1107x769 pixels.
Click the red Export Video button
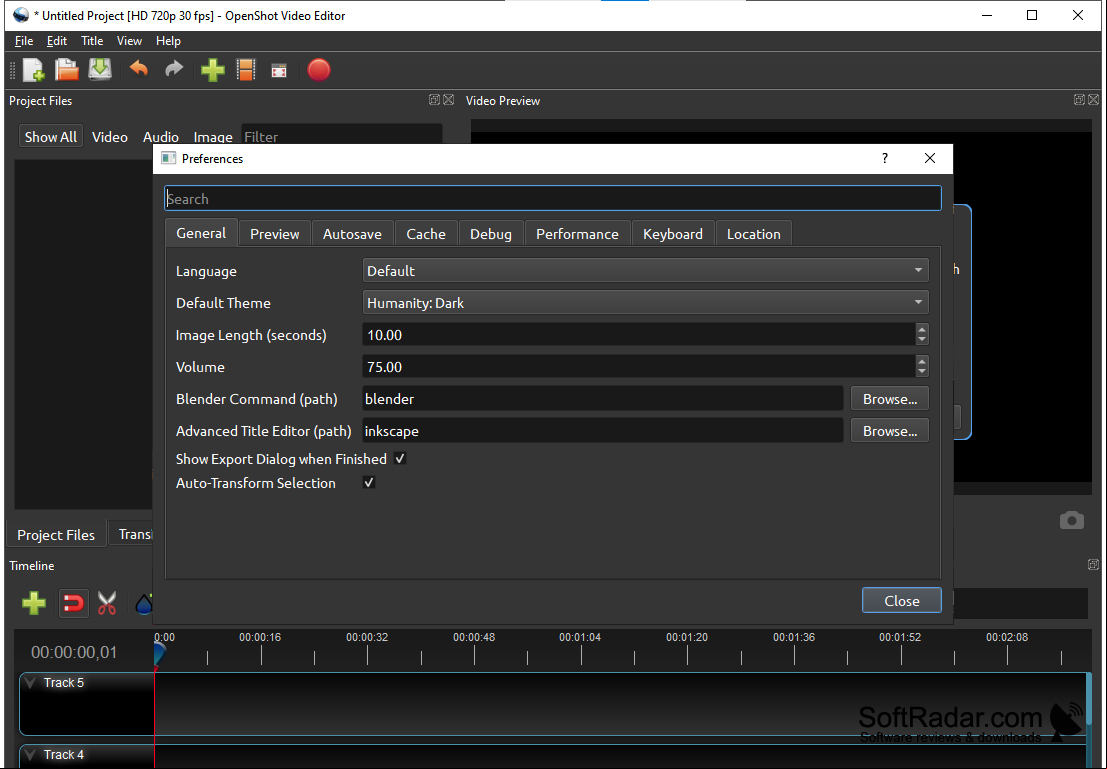click(318, 70)
